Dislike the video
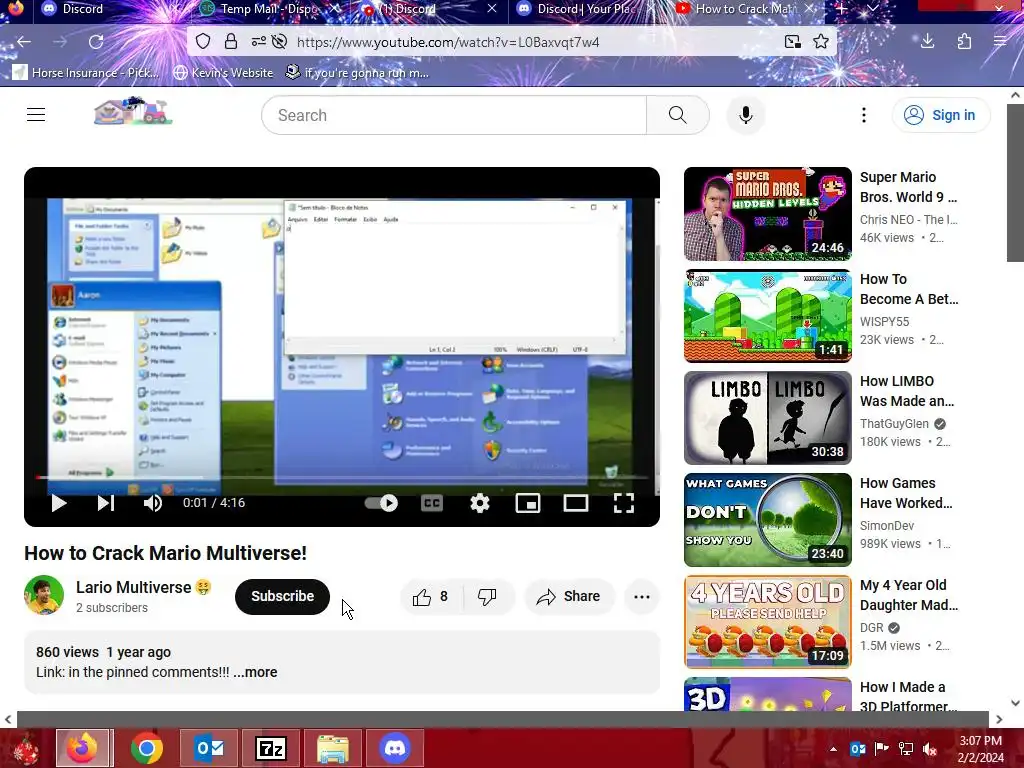 click(488, 597)
